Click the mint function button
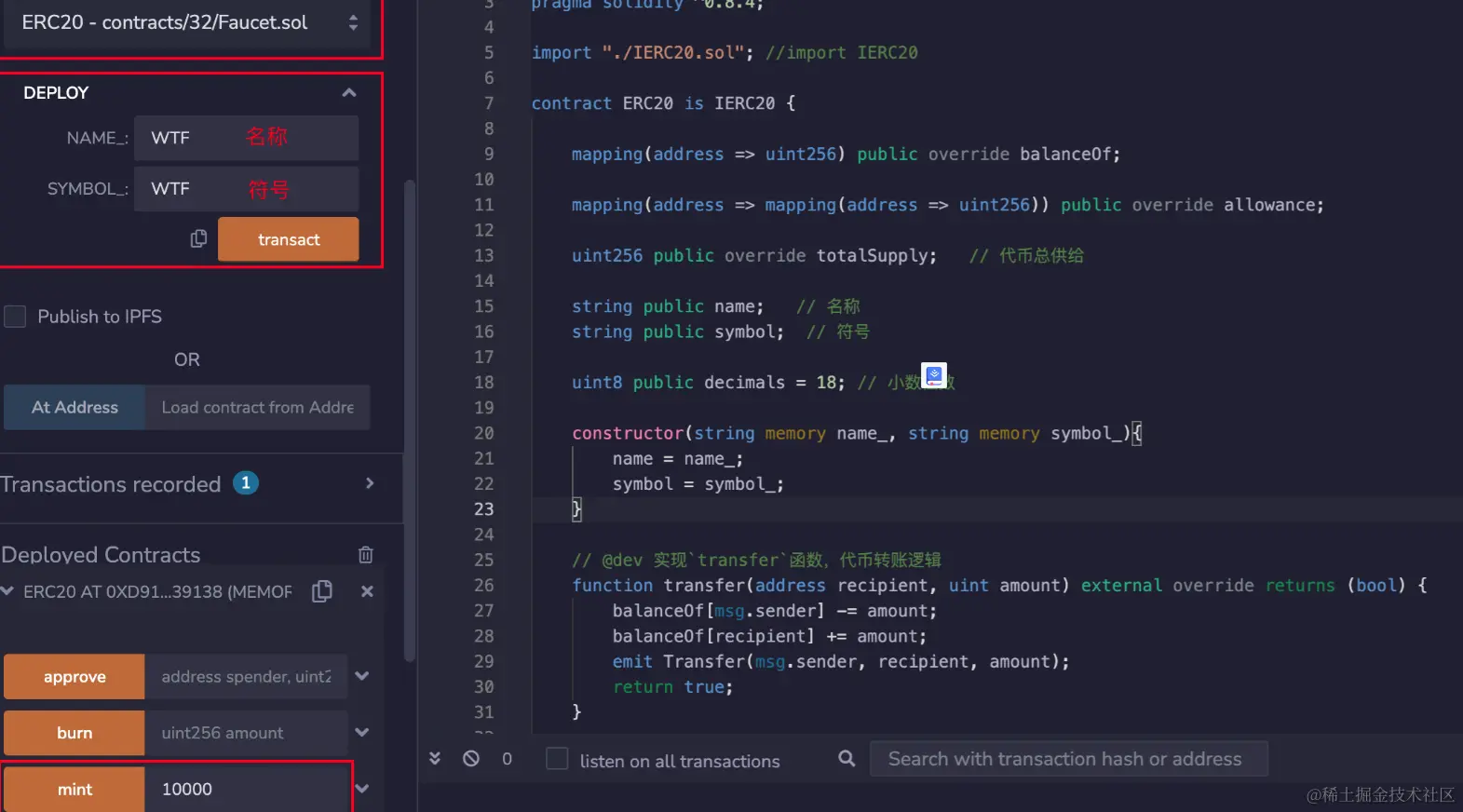Viewport: 1463px width, 812px height. 75,790
